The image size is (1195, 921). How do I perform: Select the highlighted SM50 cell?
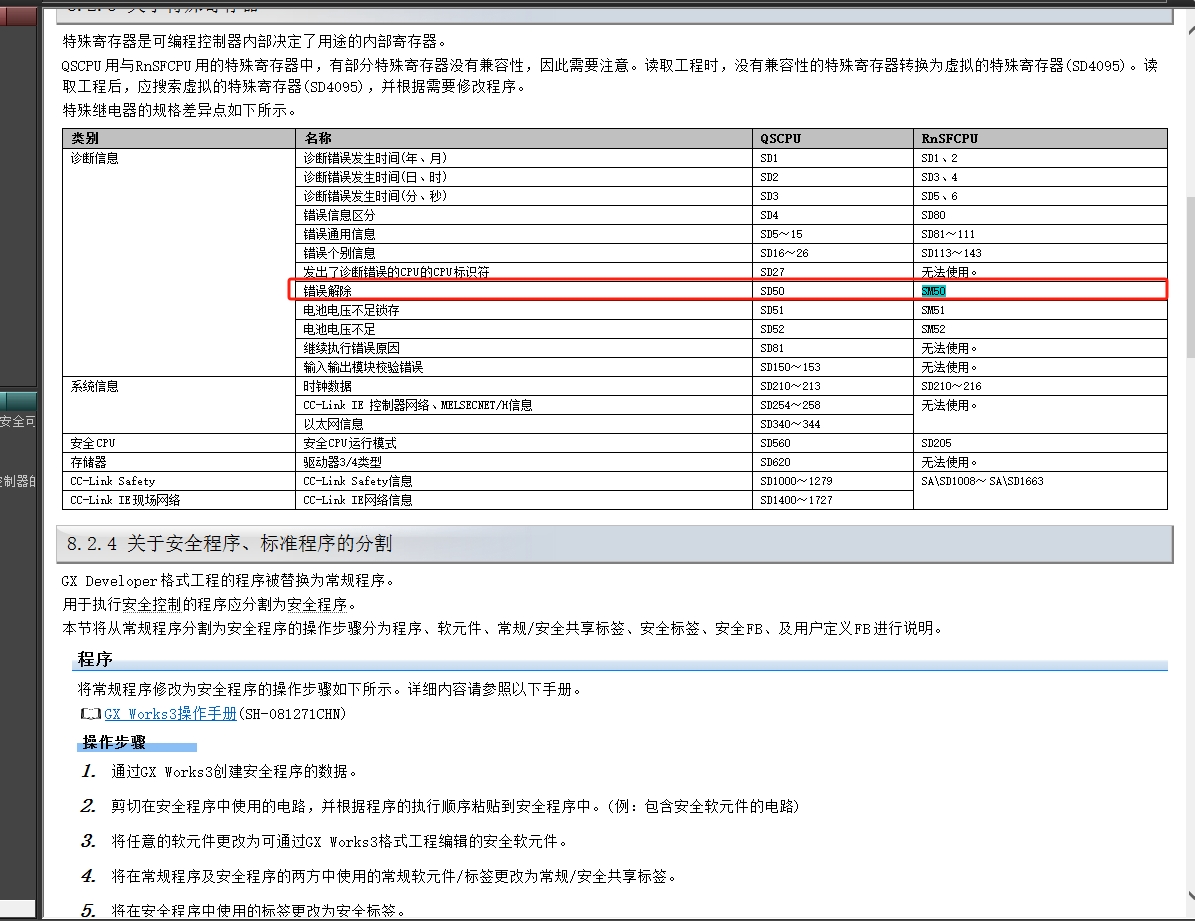[x=933, y=291]
